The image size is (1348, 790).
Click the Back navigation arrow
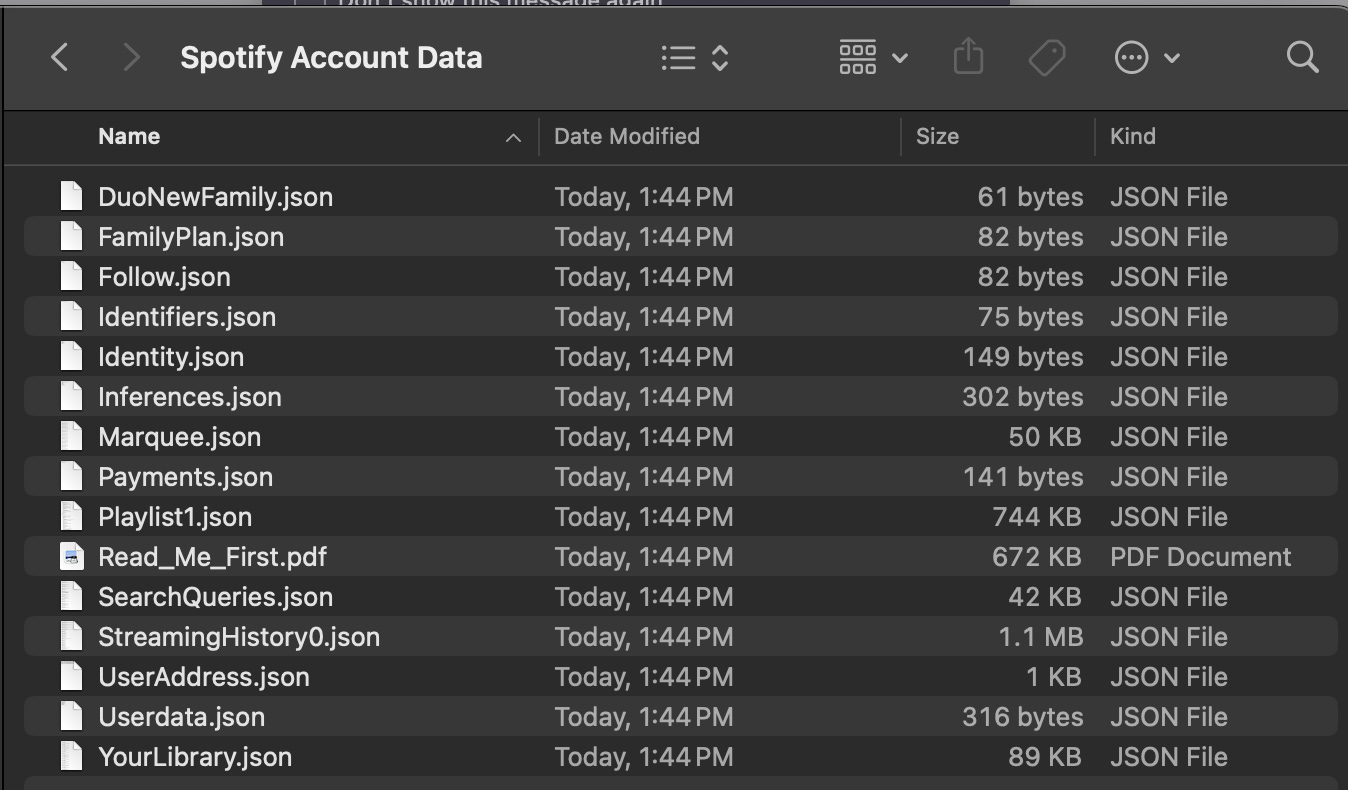click(x=59, y=57)
